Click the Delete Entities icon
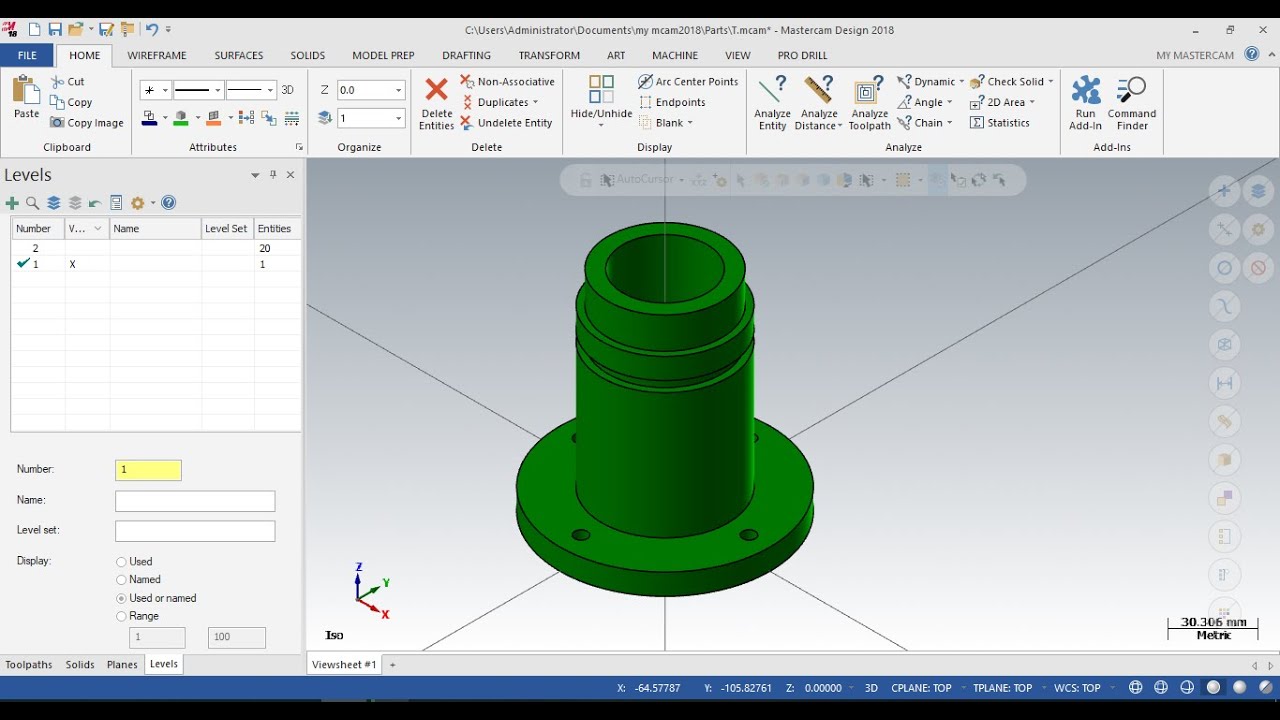This screenshot has height=720, width=1280. [x=436, y=90]
